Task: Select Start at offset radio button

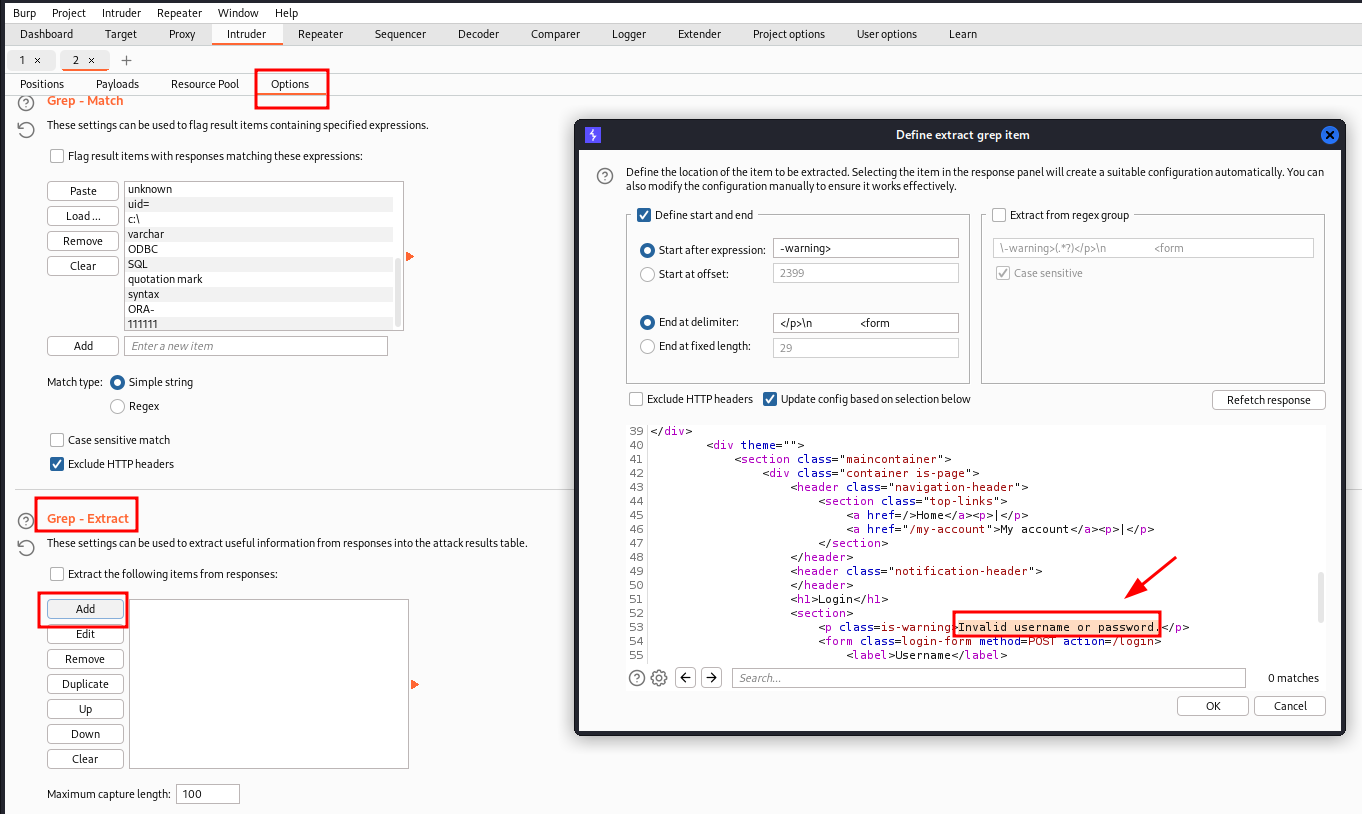Action: (647, 274)
